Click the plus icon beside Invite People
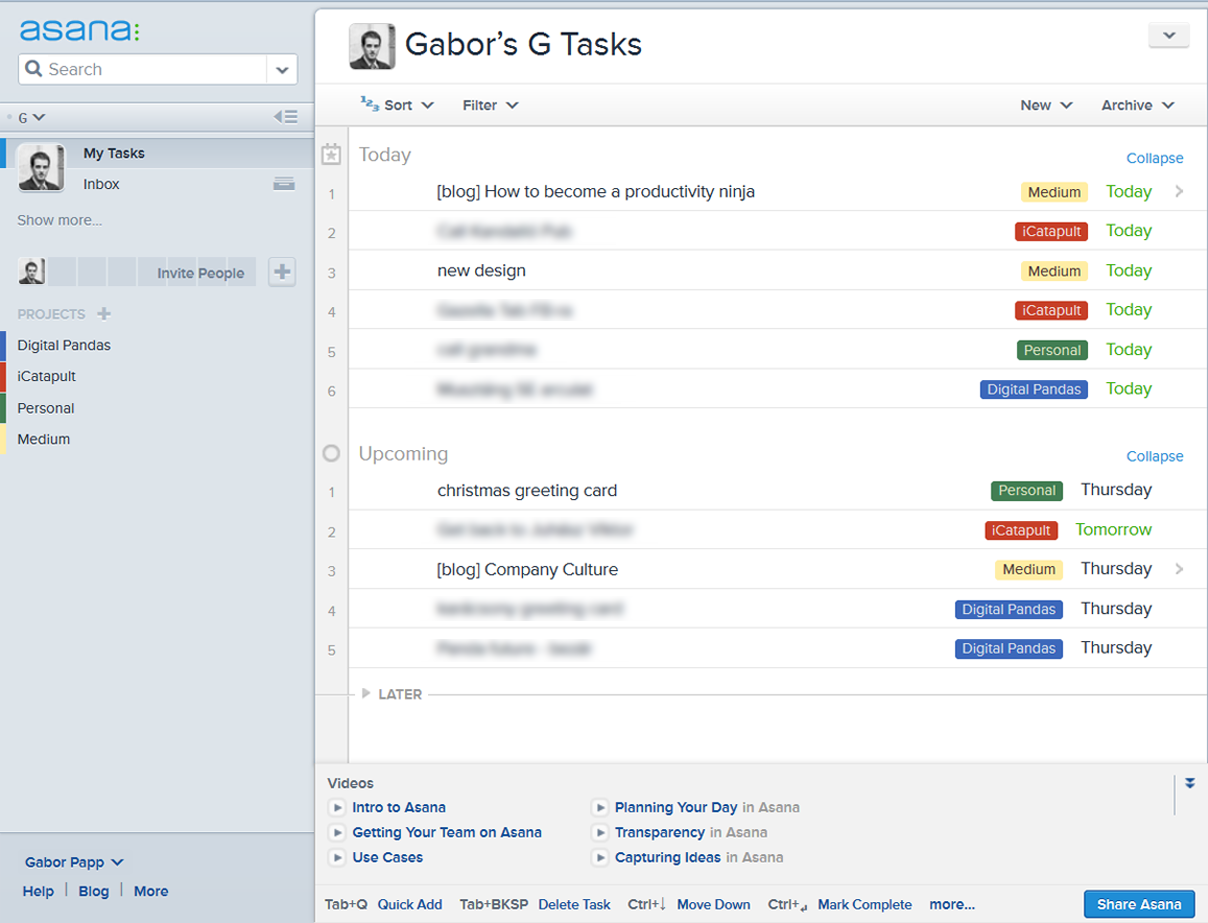This screenshot has height=923, width=1208. tap(282, 272)
